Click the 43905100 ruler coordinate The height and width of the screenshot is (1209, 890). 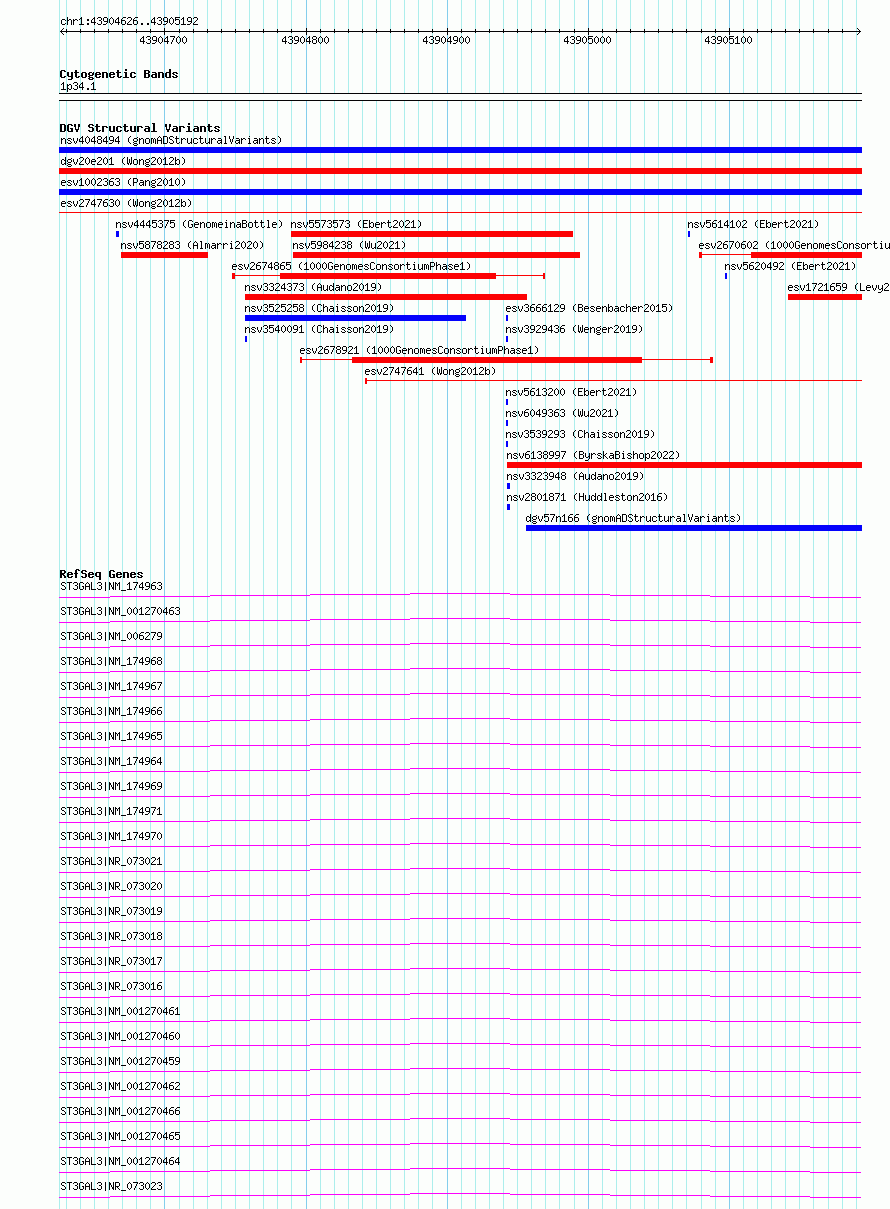(729, 40)
